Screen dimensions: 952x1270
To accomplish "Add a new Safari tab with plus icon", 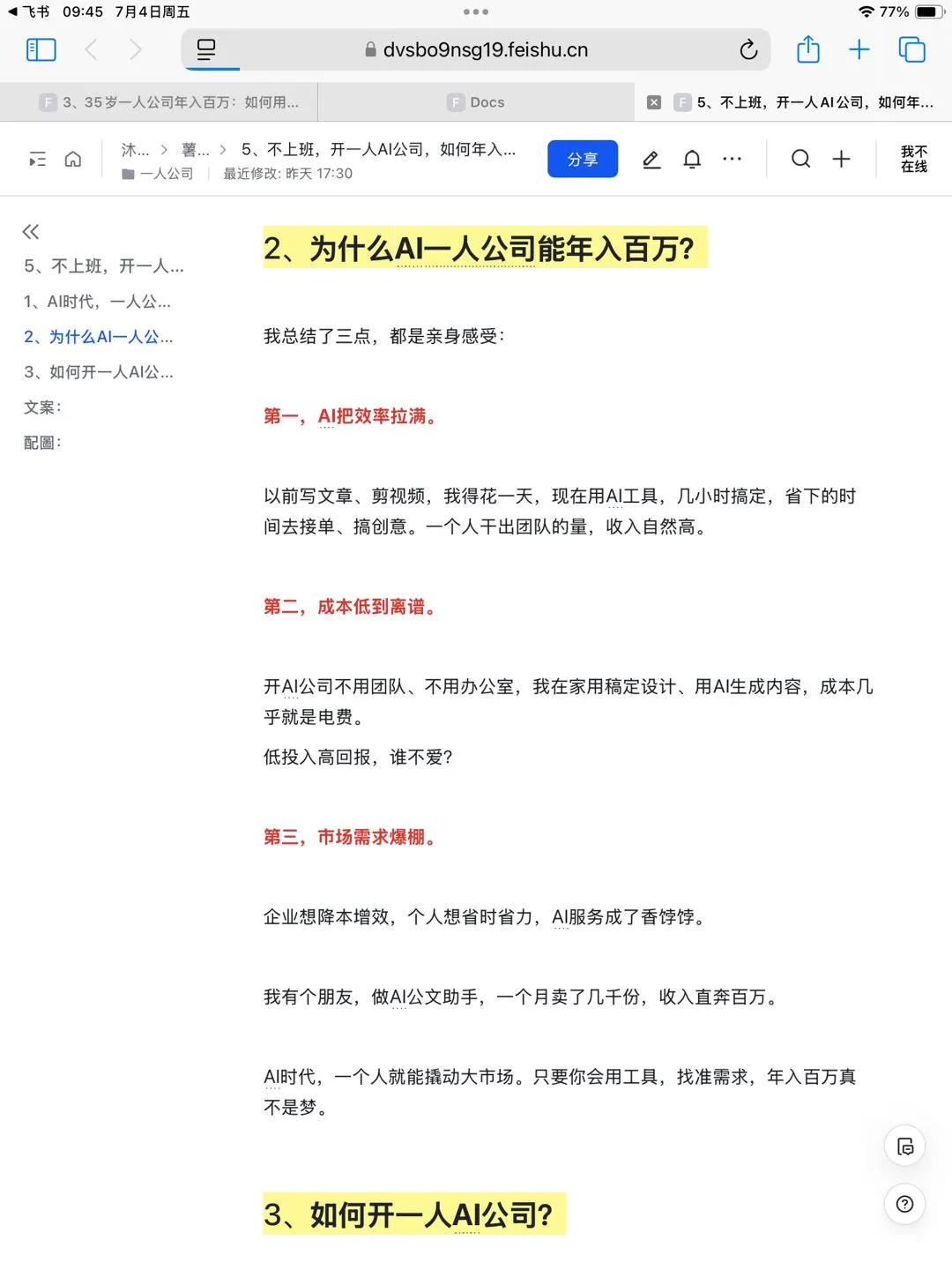I will pyautogui.click(x=859, y=49).
